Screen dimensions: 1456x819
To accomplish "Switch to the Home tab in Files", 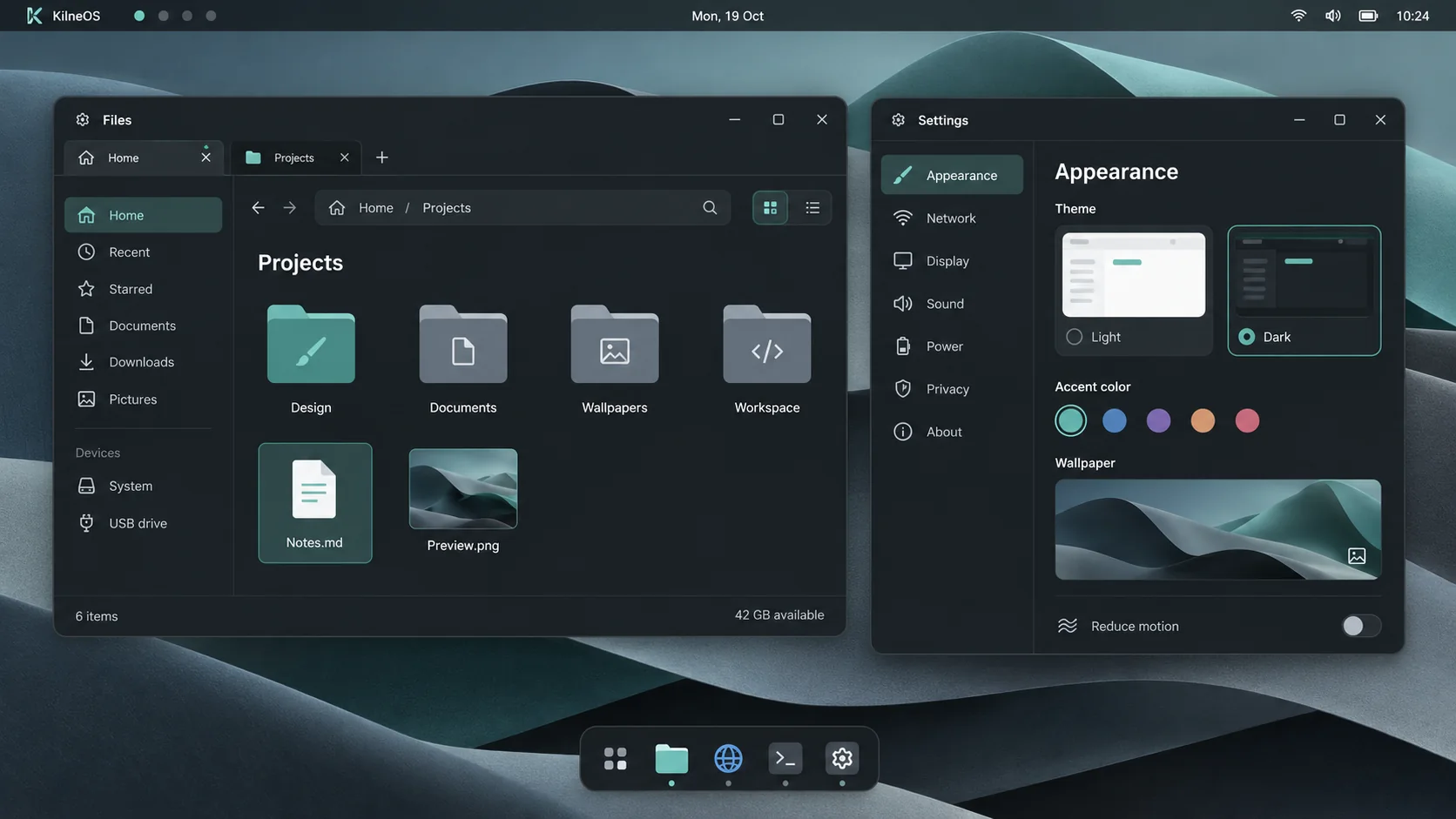I will (143, 158).
